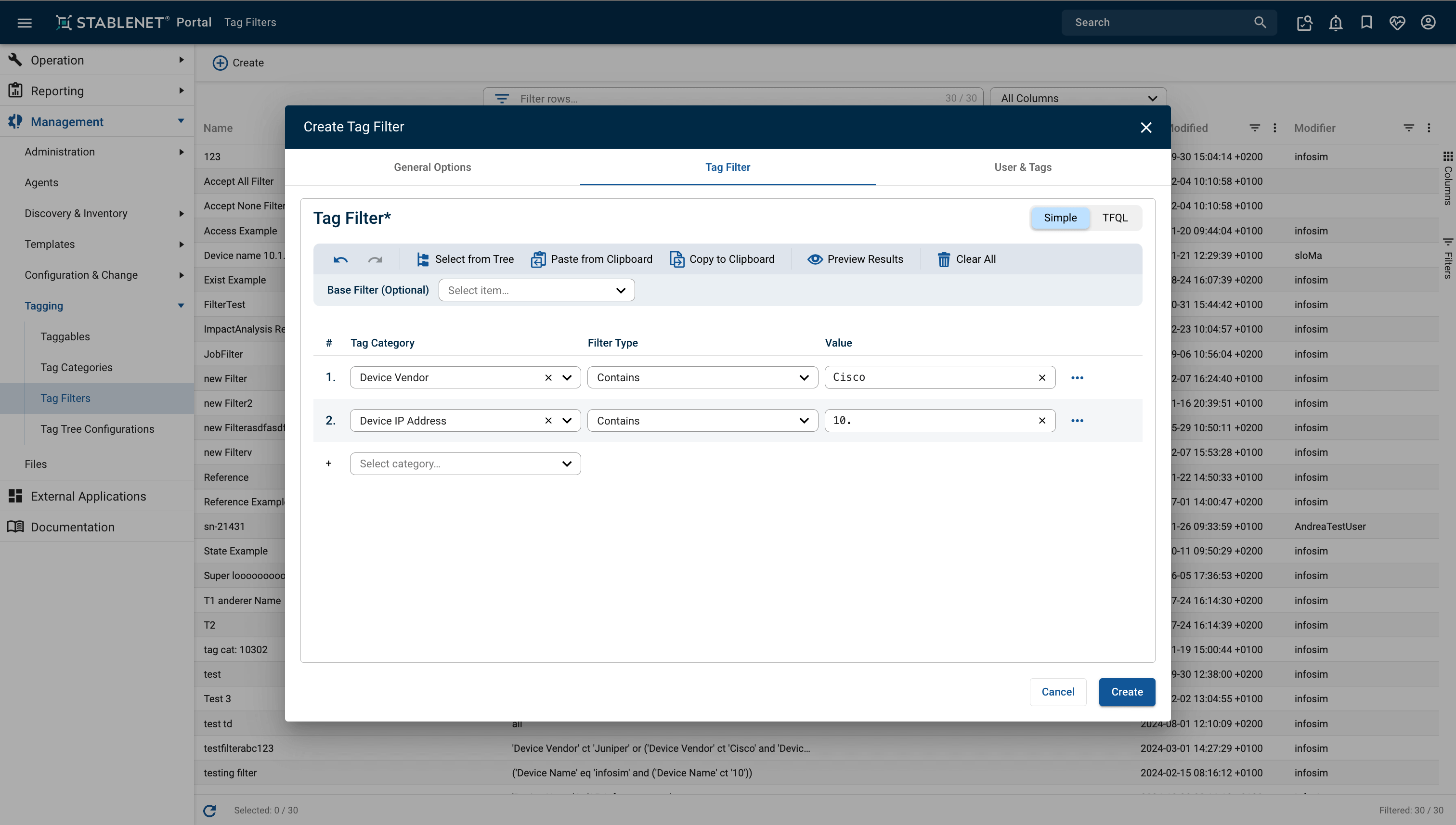The image size is (1456, 825).
Task: Switch to General Options tab
Action: [432, 168]
